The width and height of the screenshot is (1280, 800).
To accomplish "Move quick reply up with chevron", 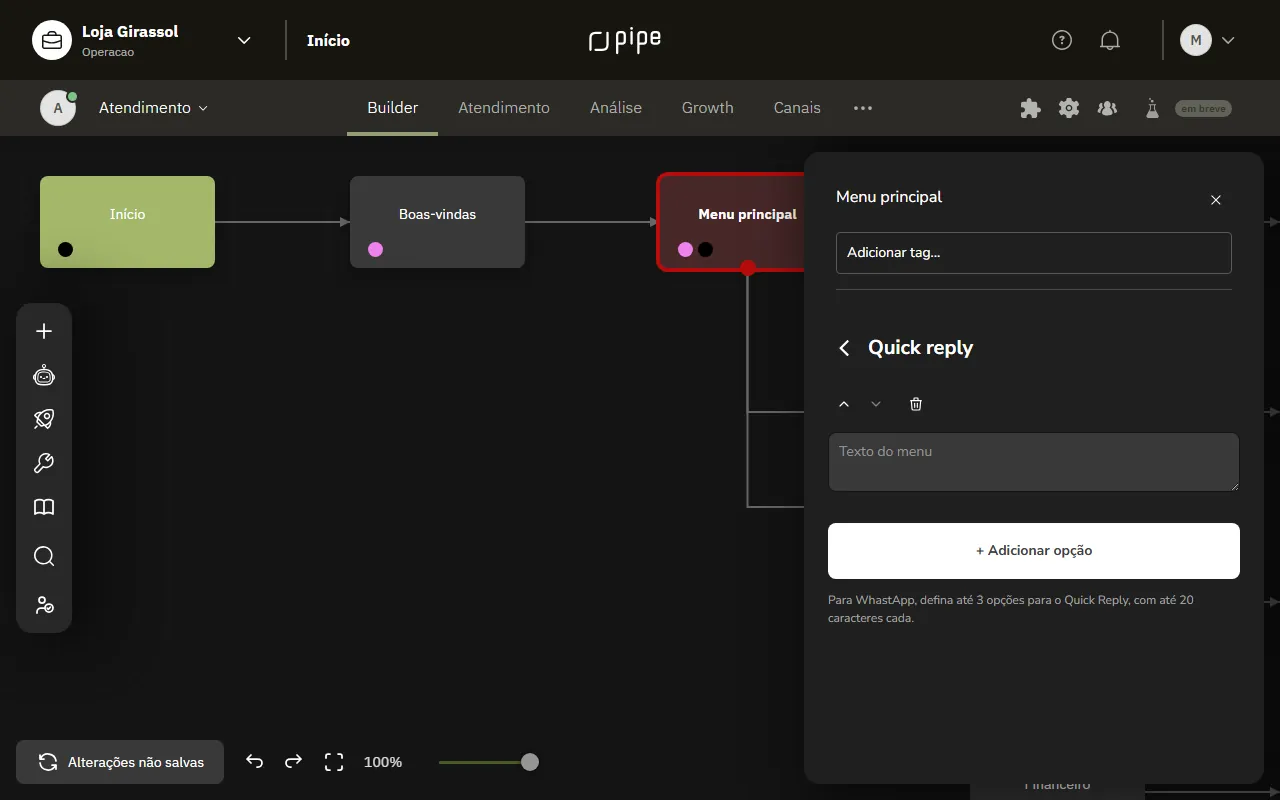I will coord(844,404).
